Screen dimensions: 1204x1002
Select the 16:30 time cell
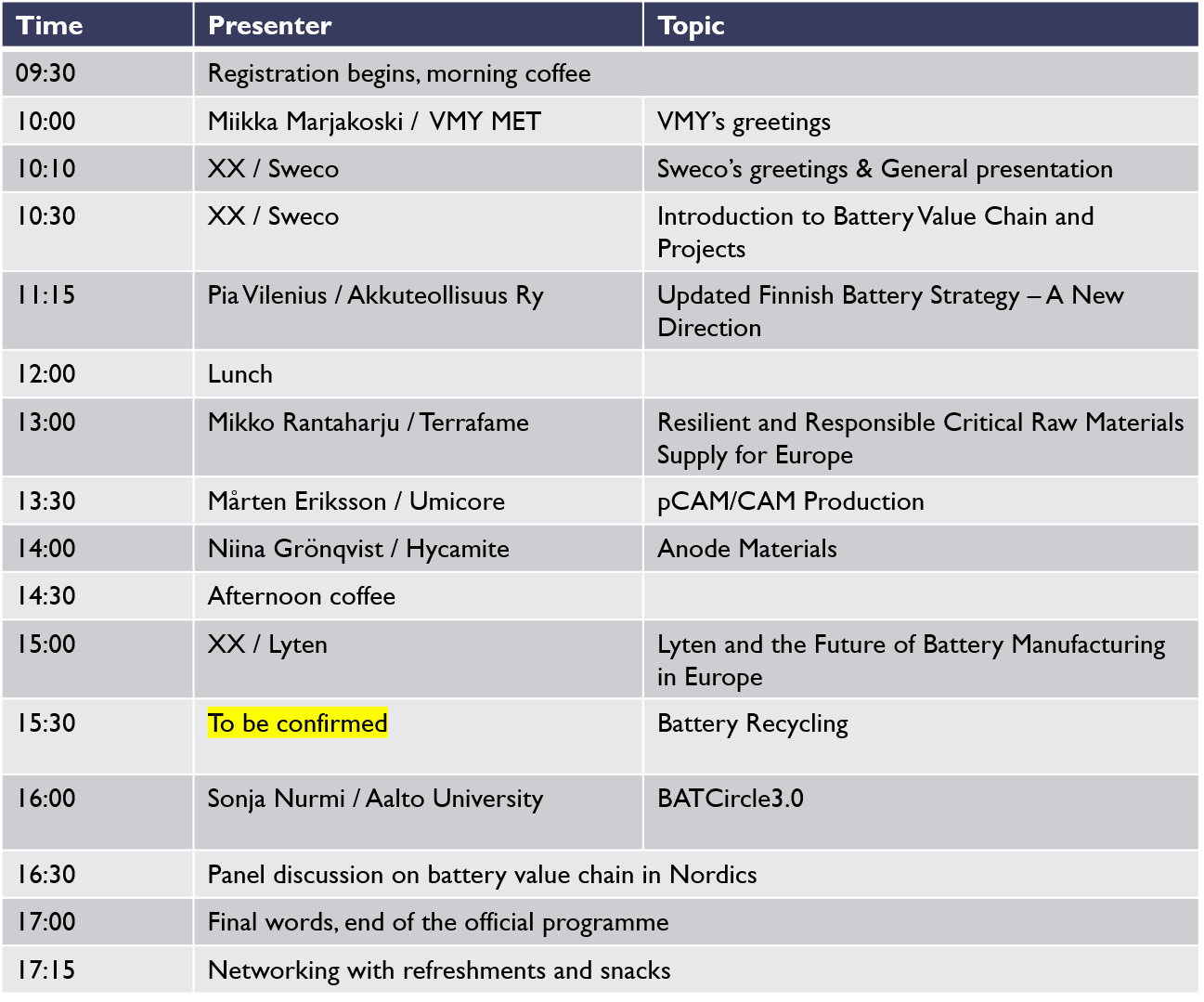pyautogui.click(x=97, y=875)
